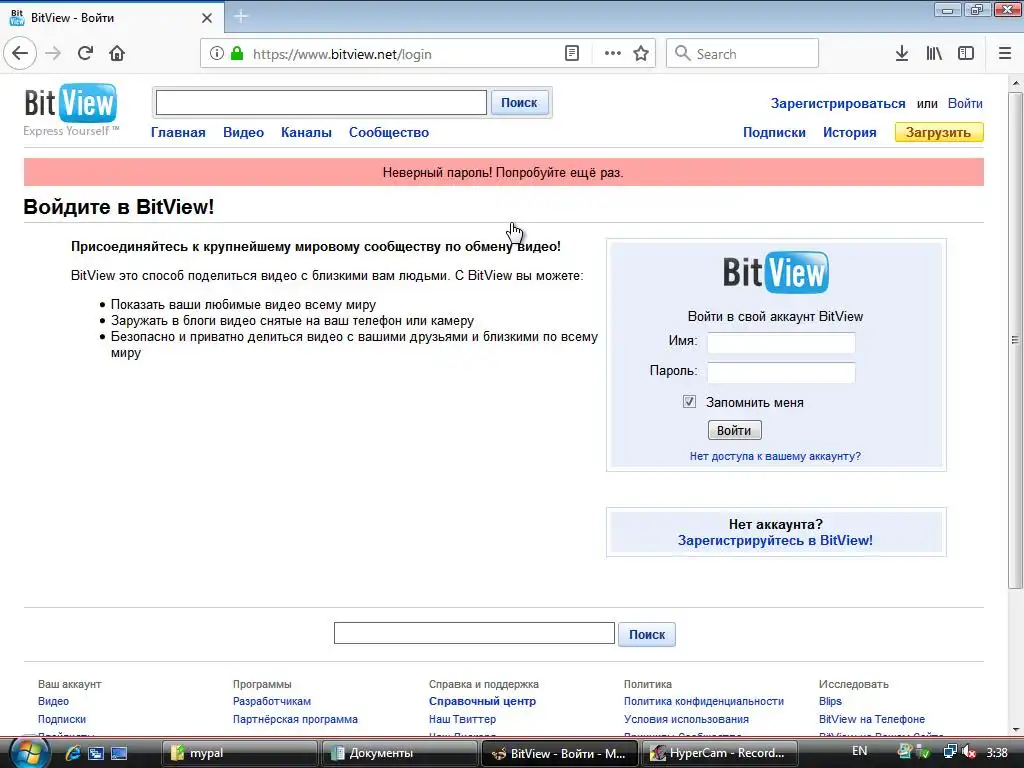Viewport: 1024px width, 768px height.
Task: Switch to Документы taskbar window
Action: pos(398,753)
